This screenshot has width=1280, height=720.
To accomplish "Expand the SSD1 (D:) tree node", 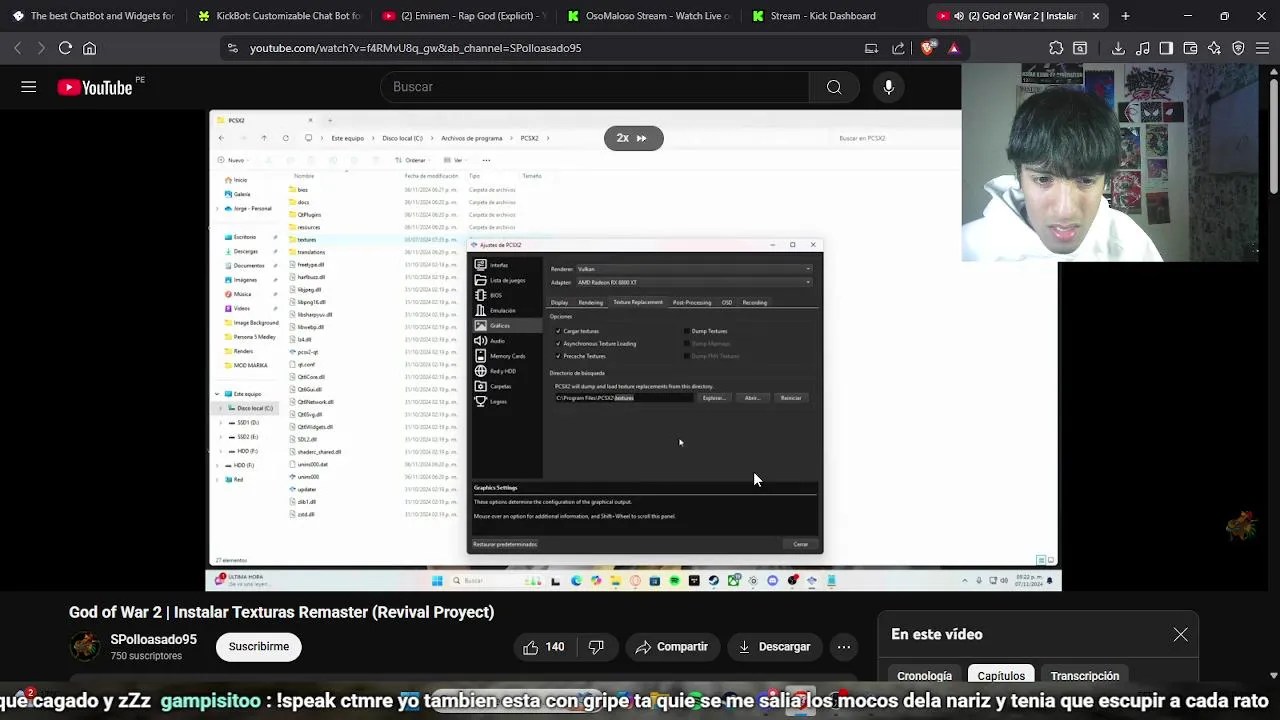I will tap(221, 423).
